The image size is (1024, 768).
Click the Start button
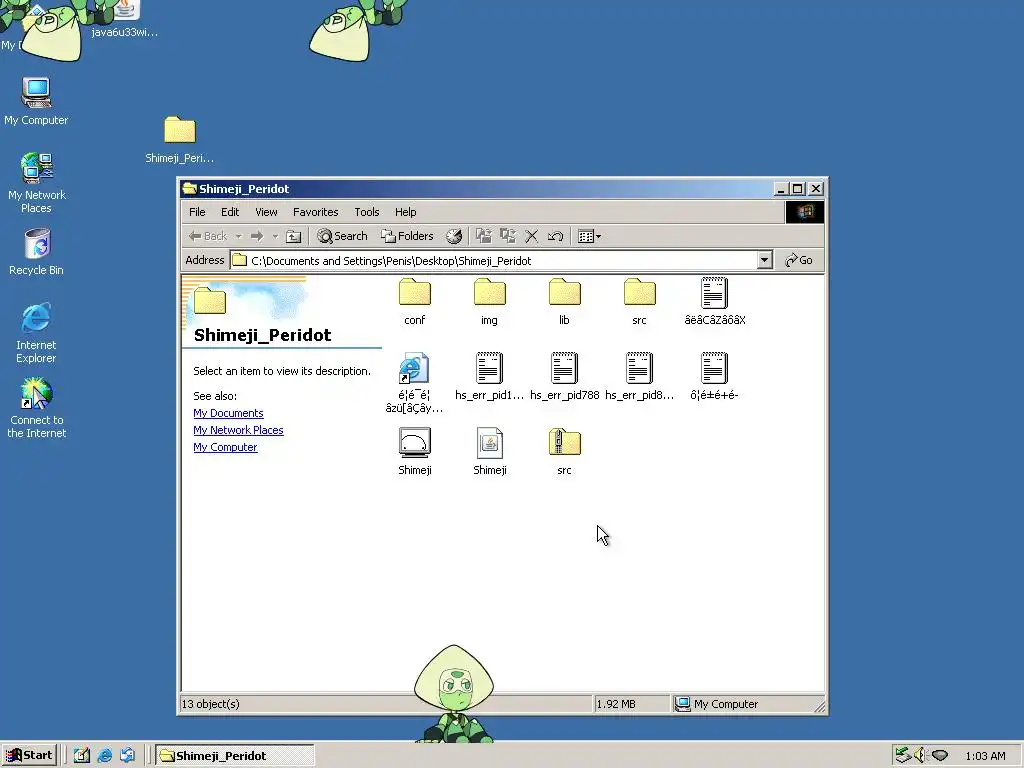[29, 756]
